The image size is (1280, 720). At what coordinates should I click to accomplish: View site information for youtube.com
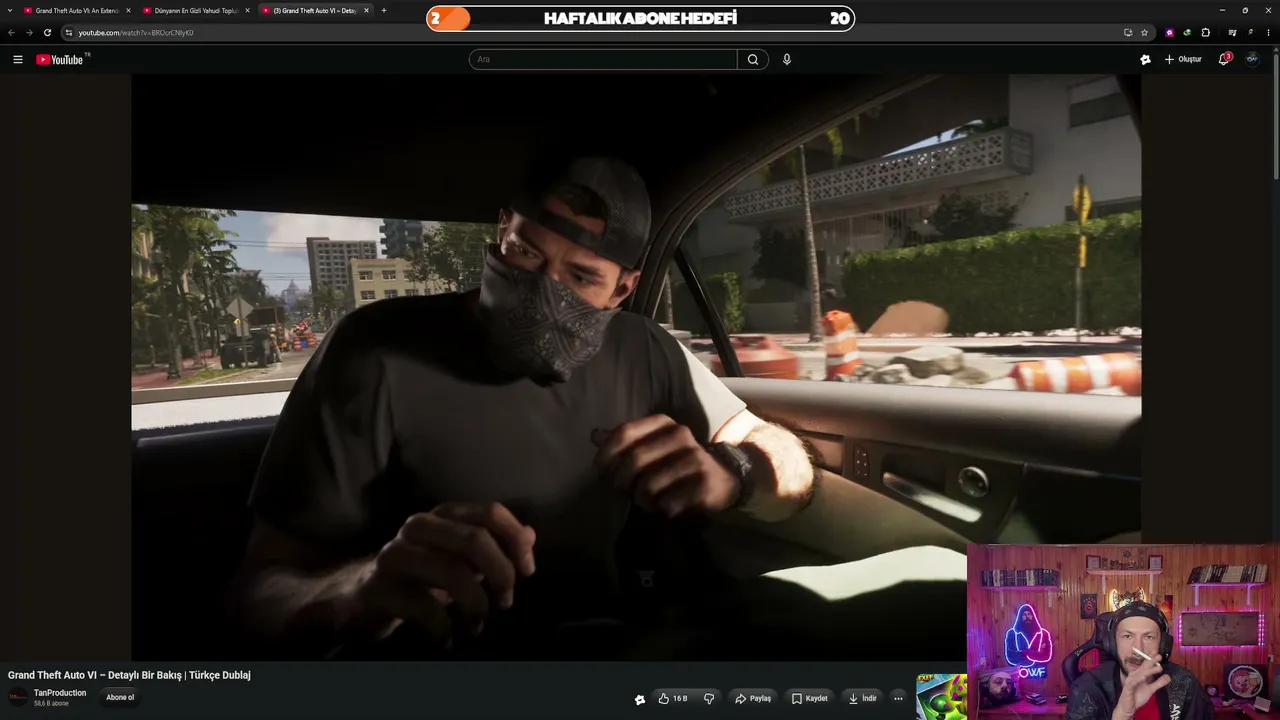(x=68, y=33)
